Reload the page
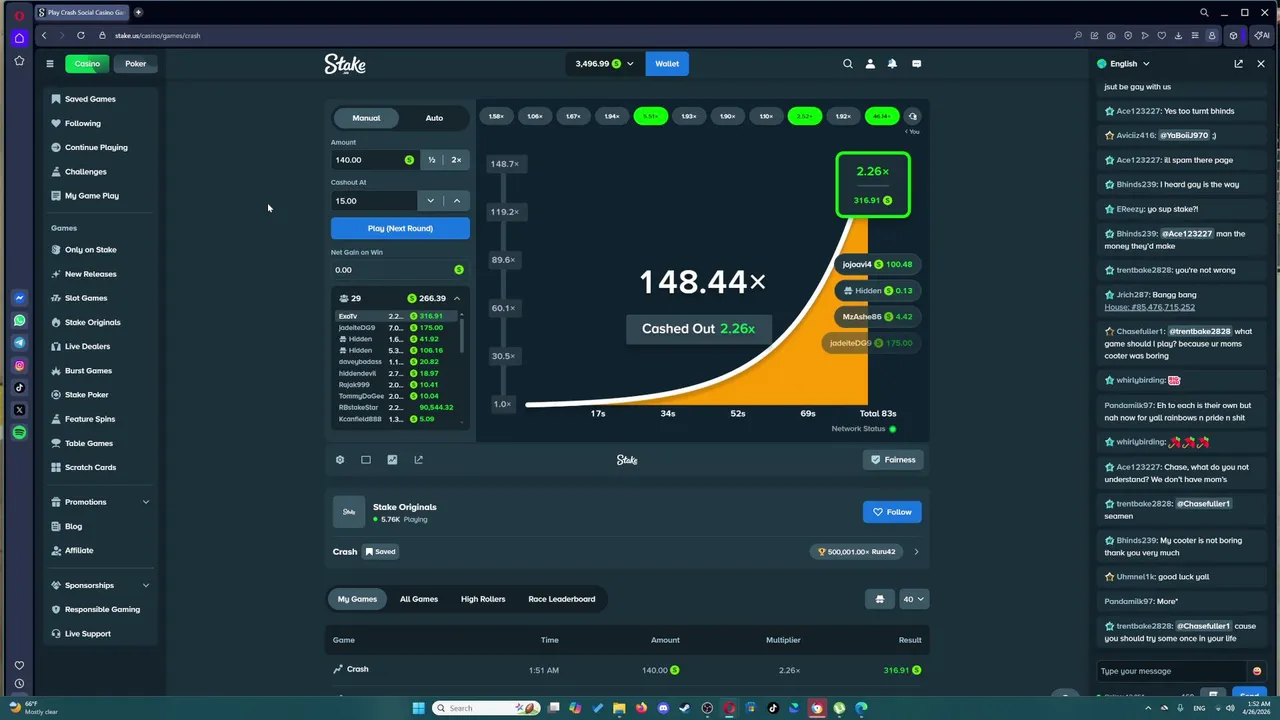 (x=81, y=35)
